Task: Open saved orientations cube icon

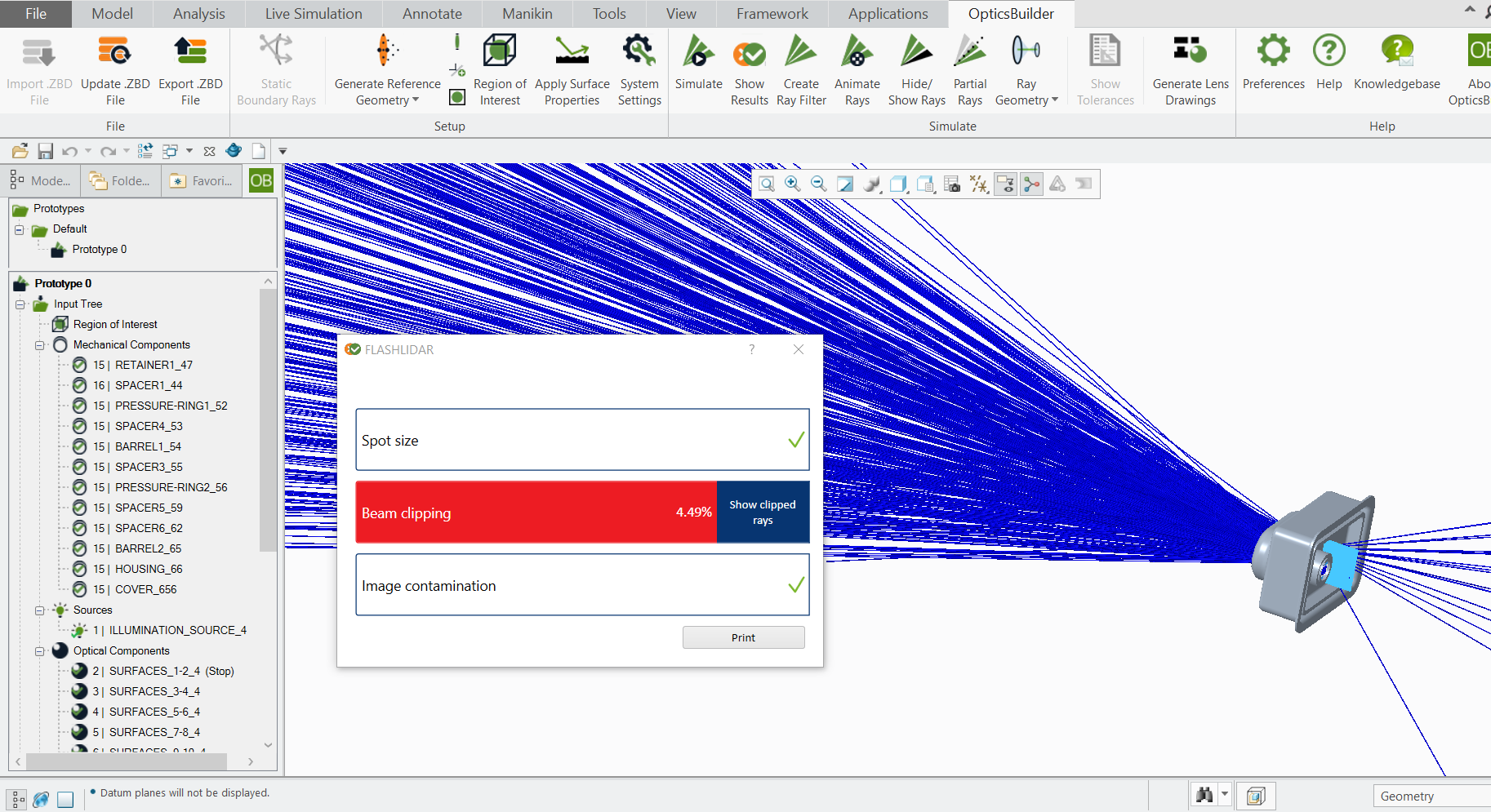Action: pos(898,184)
